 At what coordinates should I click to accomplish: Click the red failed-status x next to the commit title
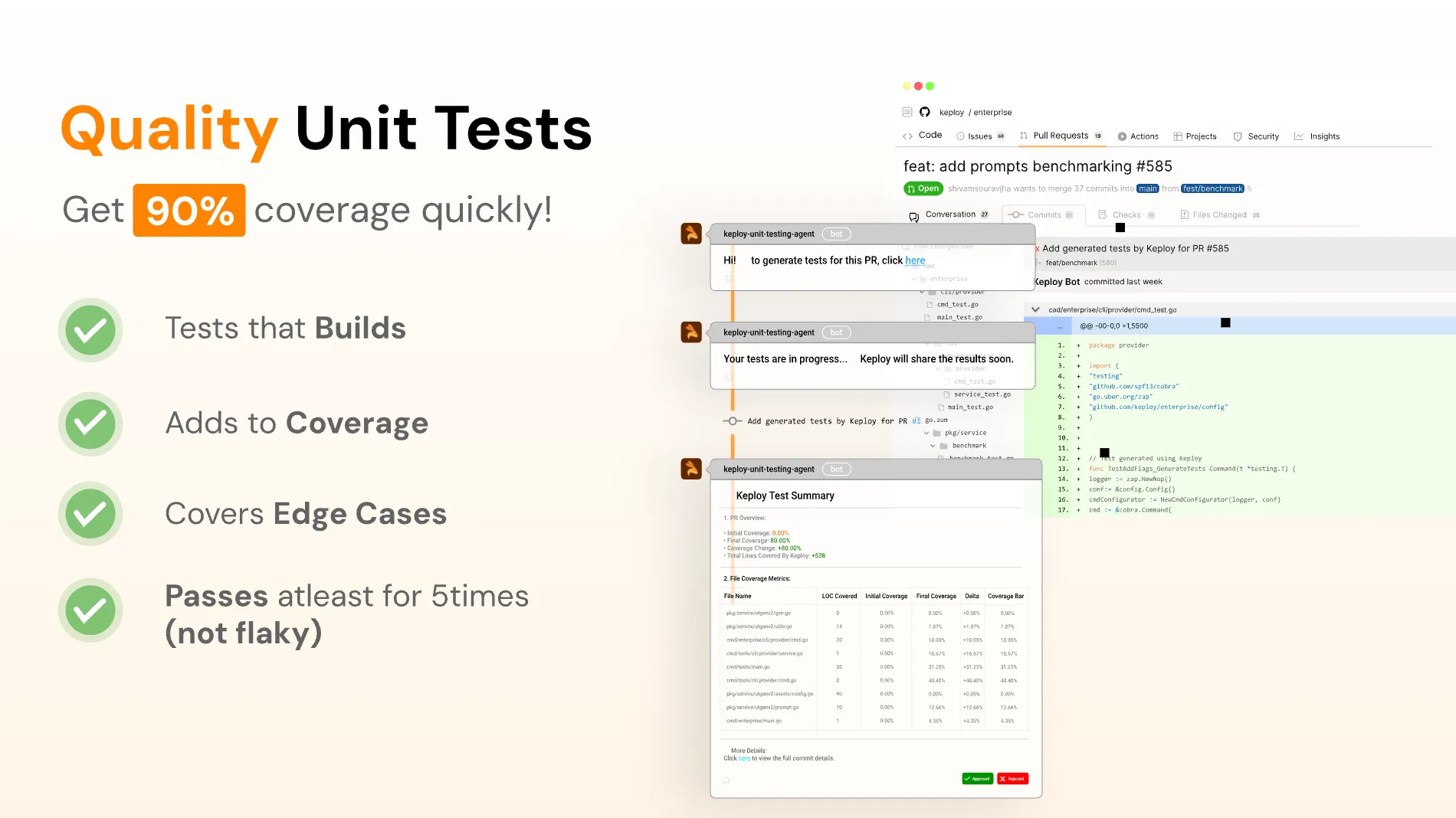click(1037, 249)
